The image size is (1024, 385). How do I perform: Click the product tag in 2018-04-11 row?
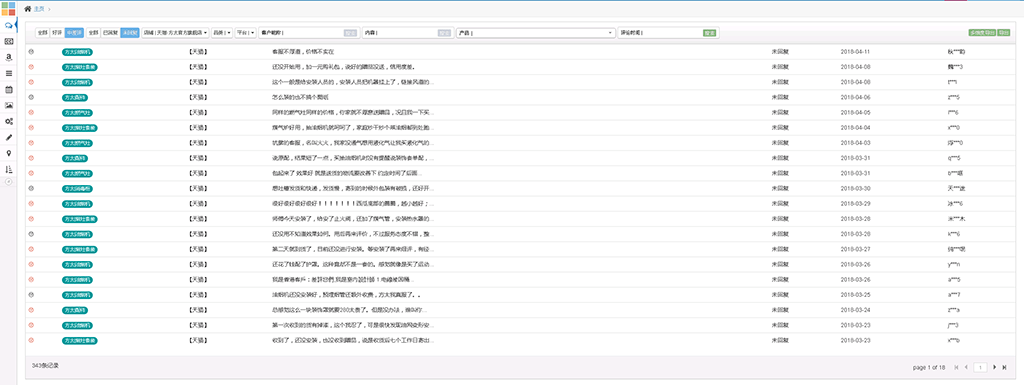click(x=77, y=52)
